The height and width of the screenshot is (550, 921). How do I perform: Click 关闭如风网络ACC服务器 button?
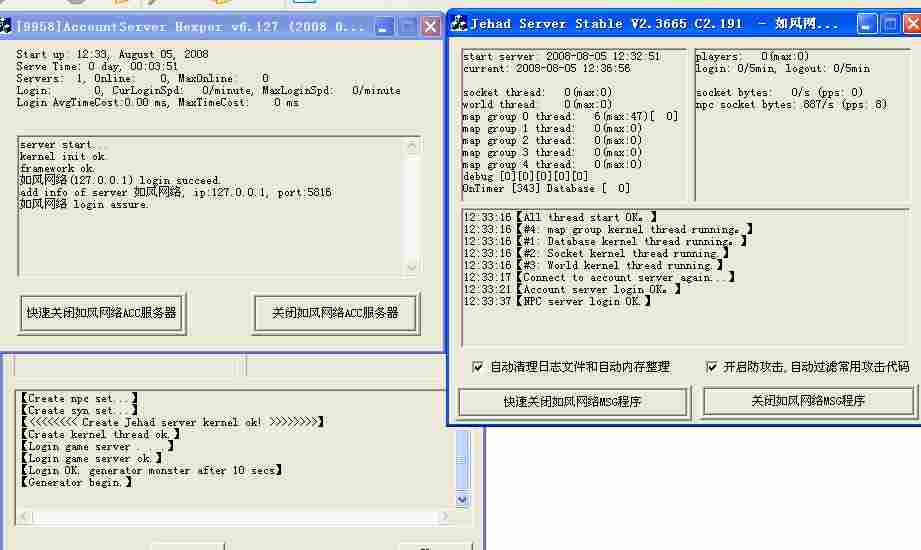click(x=335, y=313)
